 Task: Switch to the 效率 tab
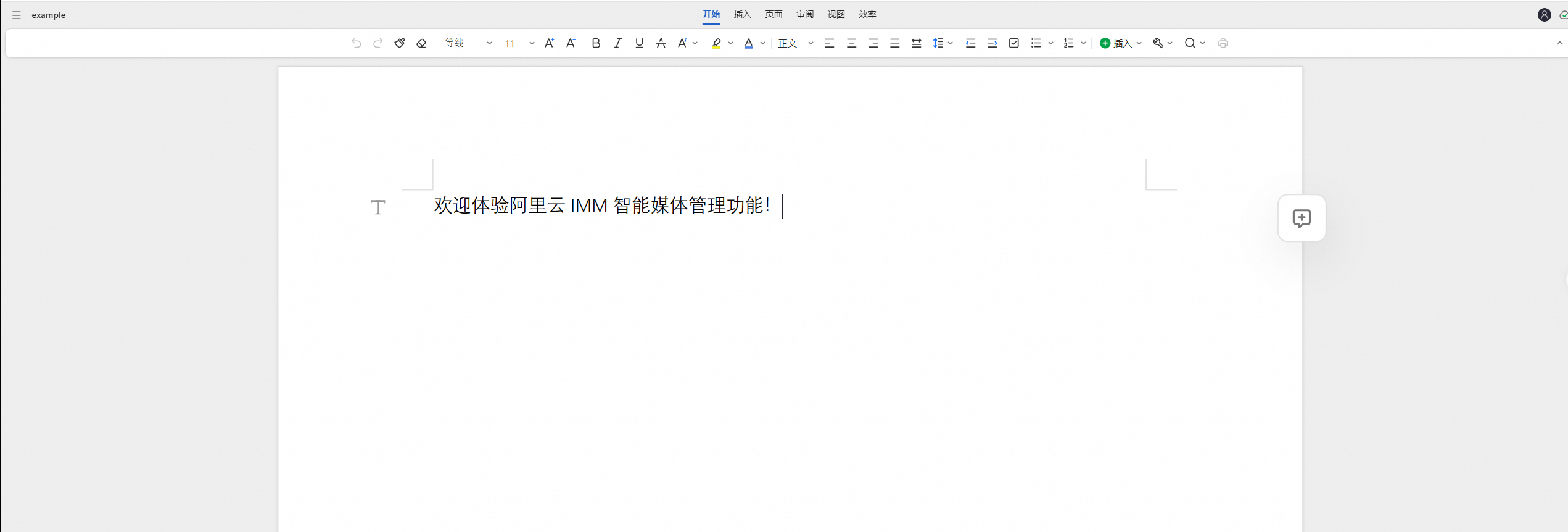(867, 15)
